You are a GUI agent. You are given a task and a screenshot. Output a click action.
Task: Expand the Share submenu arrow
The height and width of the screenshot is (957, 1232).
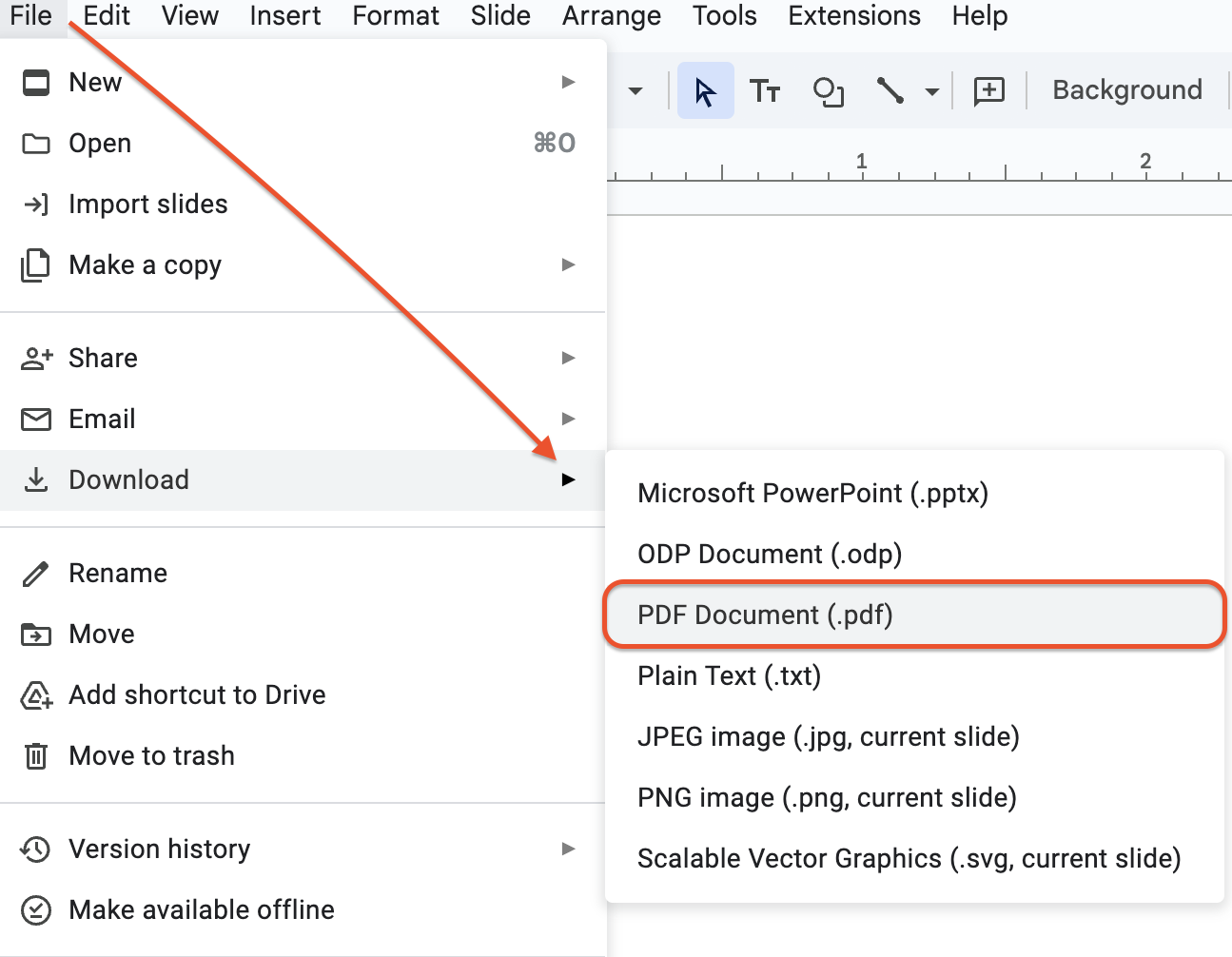[568, 358]
